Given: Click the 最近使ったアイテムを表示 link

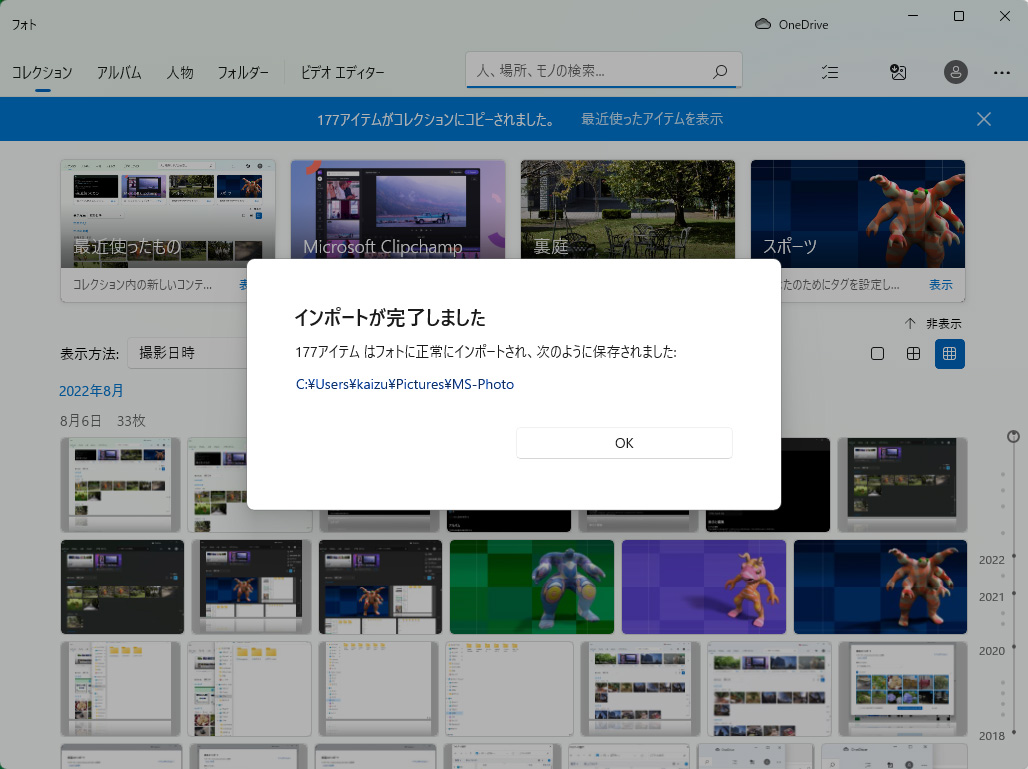Looking at the screenshot, I should 652,119.
